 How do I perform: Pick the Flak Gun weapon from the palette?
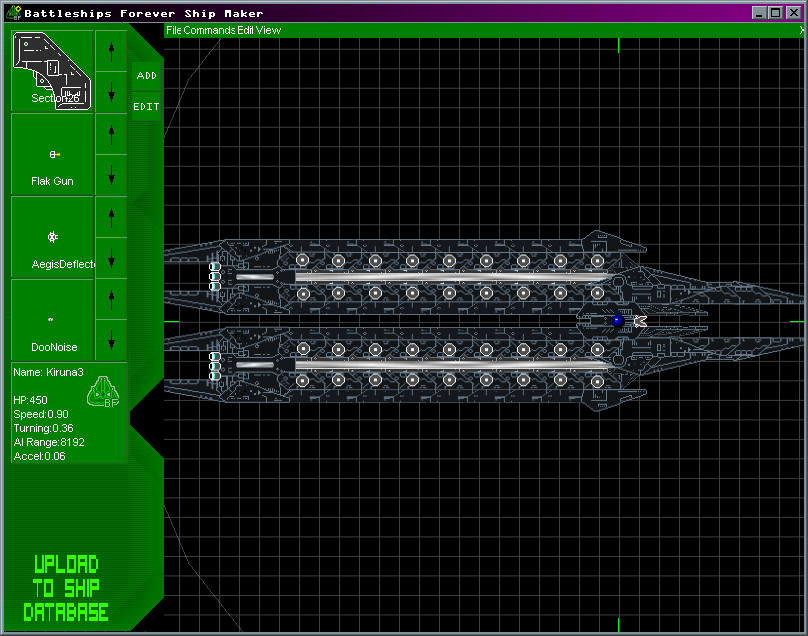click(x=52, y=154)
